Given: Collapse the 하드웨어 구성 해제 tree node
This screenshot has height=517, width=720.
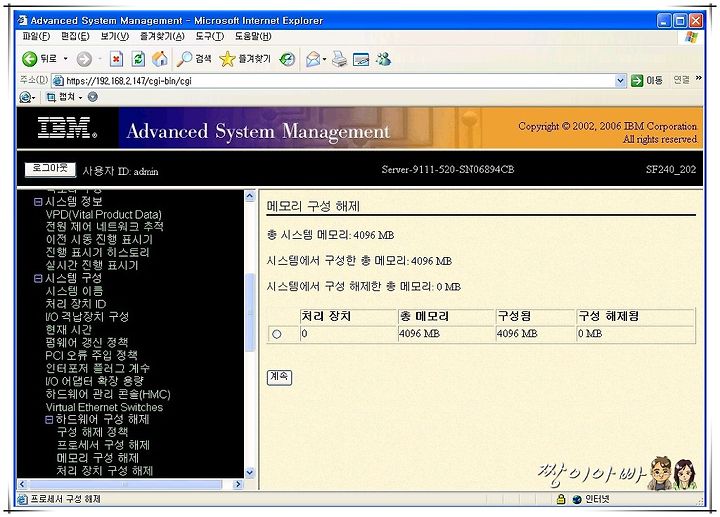Looking at the screenshot, I should 50,420.
